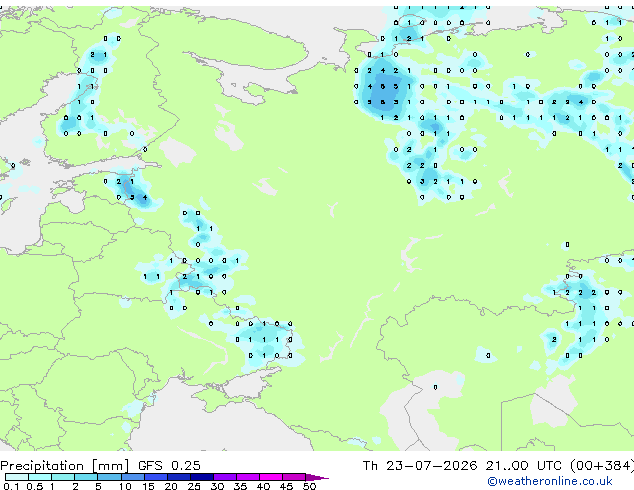Select the legend swatch between 0.5 and 1

point(40,477)
